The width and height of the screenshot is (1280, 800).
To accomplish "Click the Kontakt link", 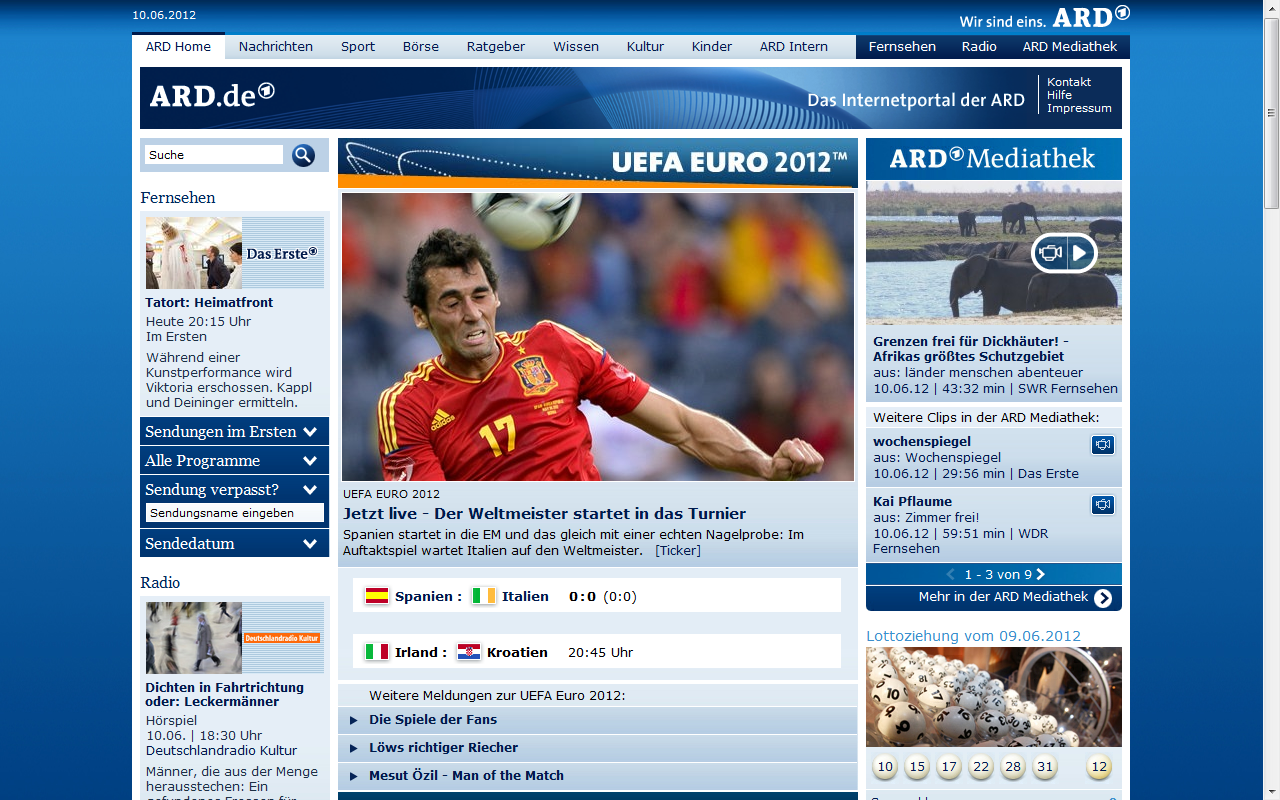I will (x=1069, y=82).
